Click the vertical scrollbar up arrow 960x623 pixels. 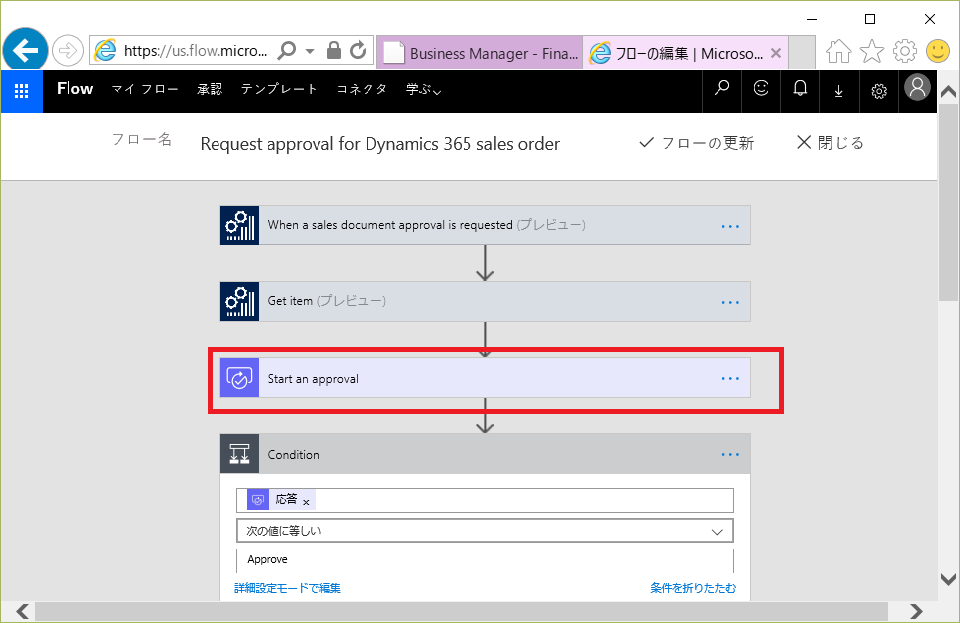948,92
